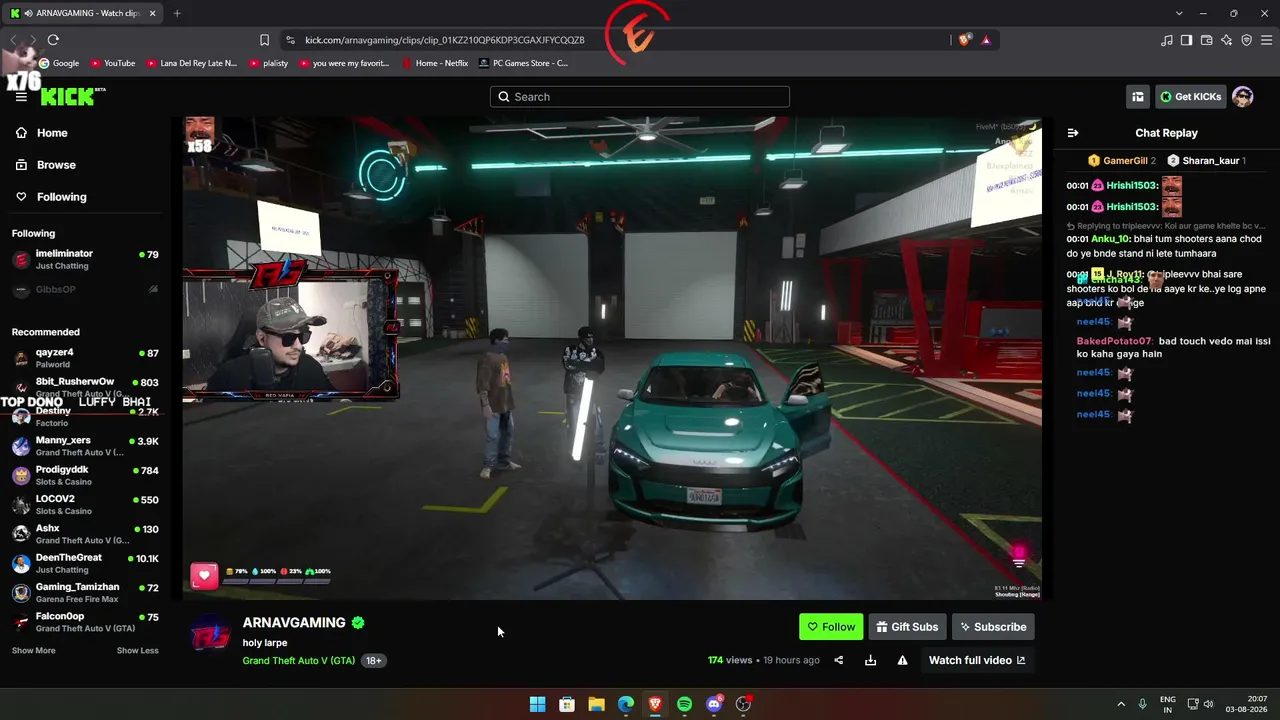
Task: Collapse the Chat Replay panel
Action: (1073, 133)
